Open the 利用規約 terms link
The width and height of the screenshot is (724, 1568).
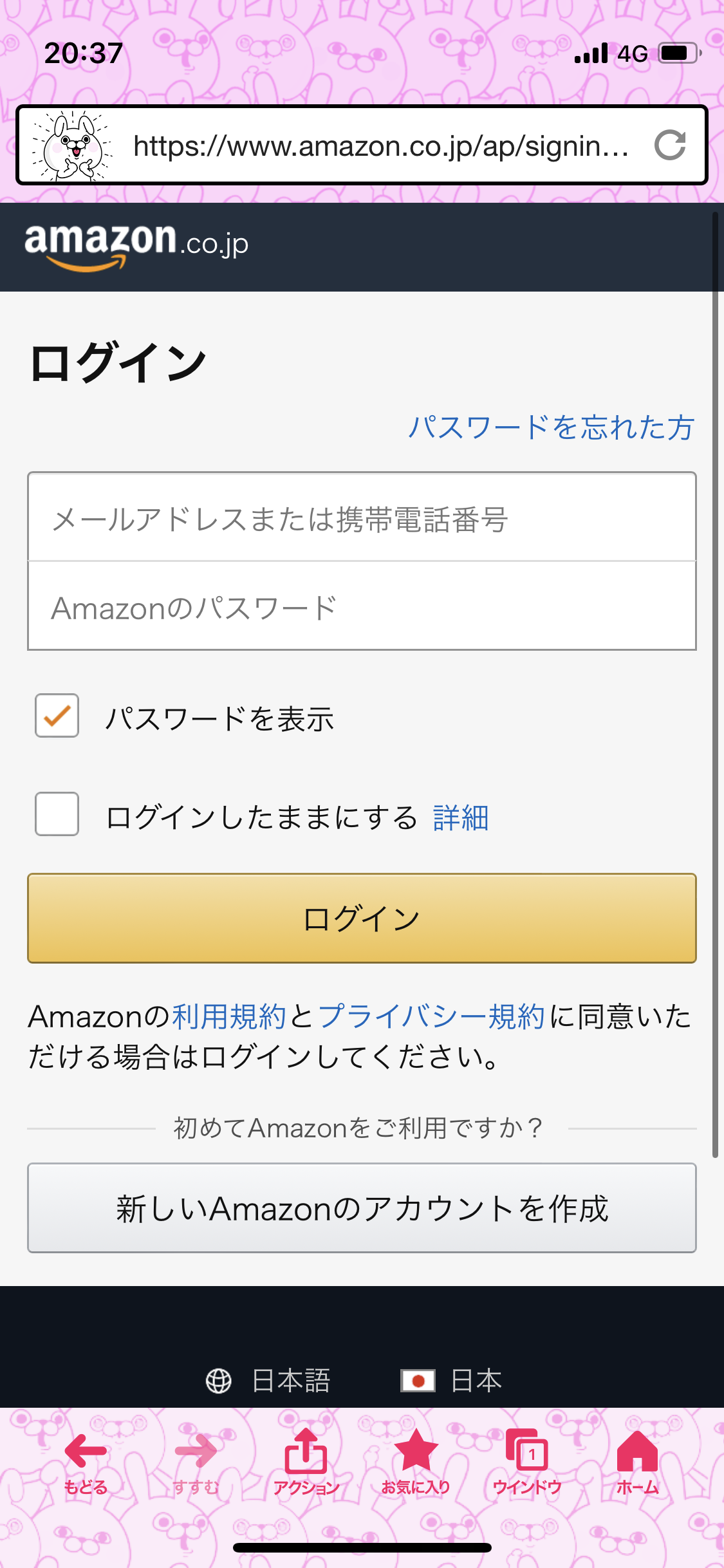tap(229, 1016)
